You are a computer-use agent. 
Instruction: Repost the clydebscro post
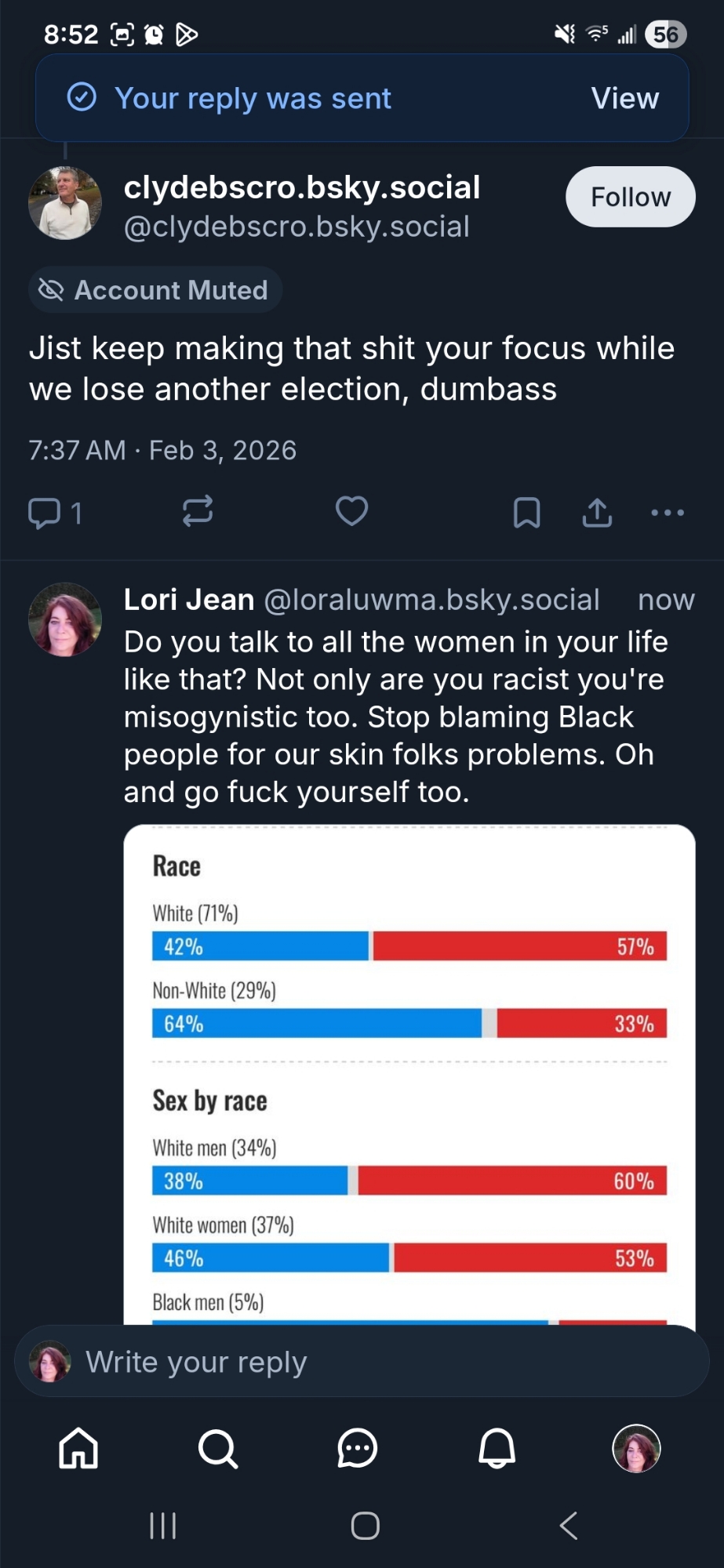[x=197, y=511]
